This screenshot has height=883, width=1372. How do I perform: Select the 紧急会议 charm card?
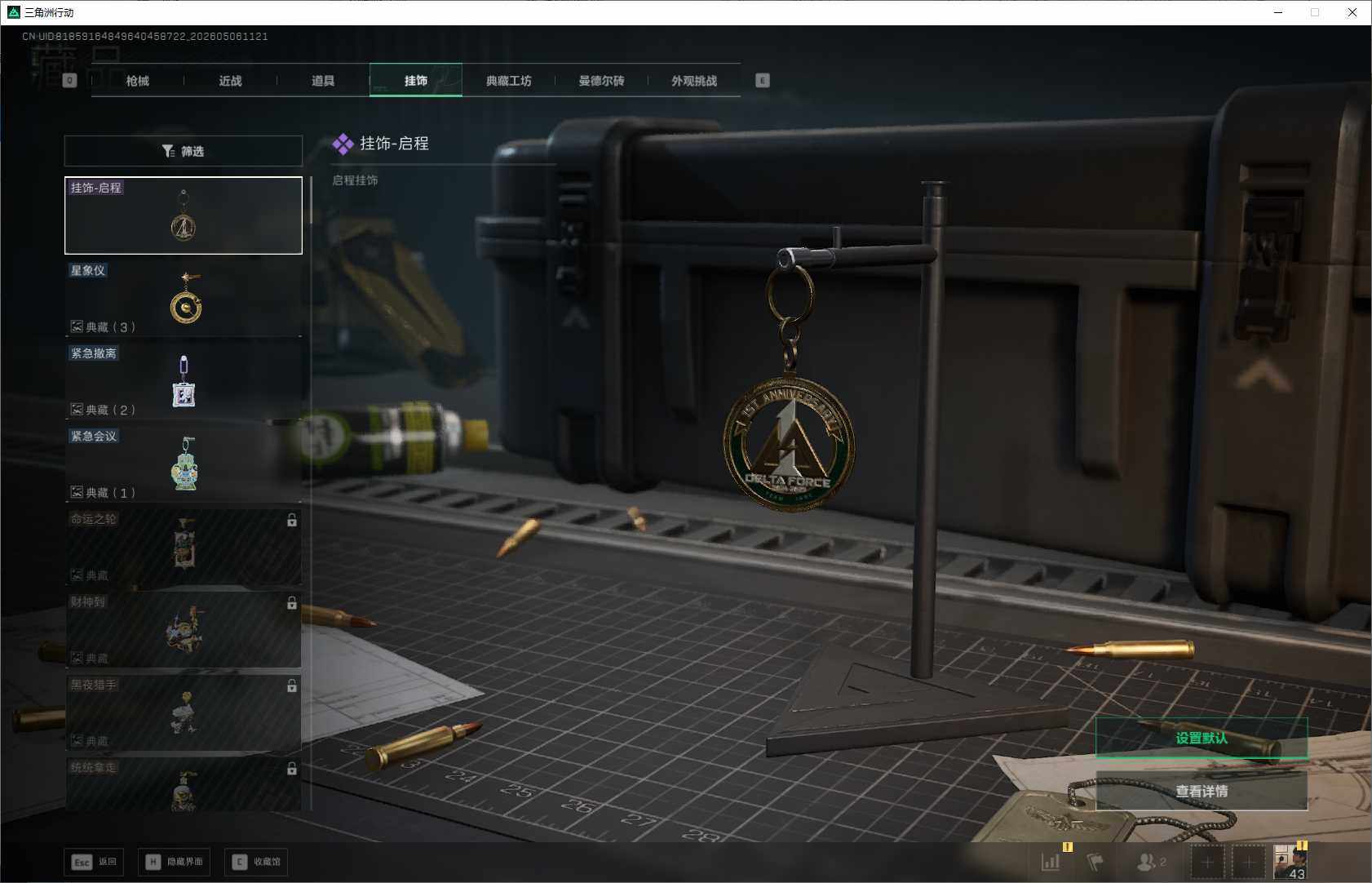(184, 464)
